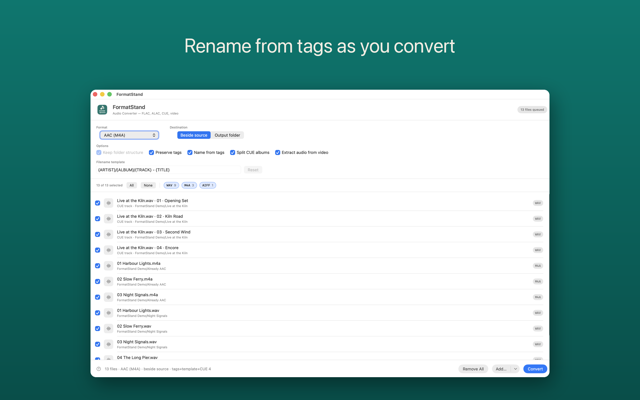
Task: Uncheck 02 Slow Ferry.wav file
Action: (98, 329)
